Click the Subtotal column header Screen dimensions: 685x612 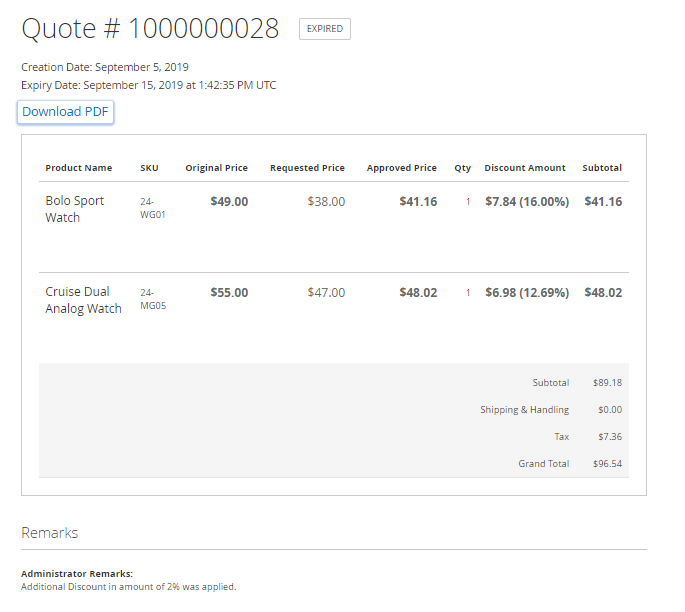[x=602, y=168]
